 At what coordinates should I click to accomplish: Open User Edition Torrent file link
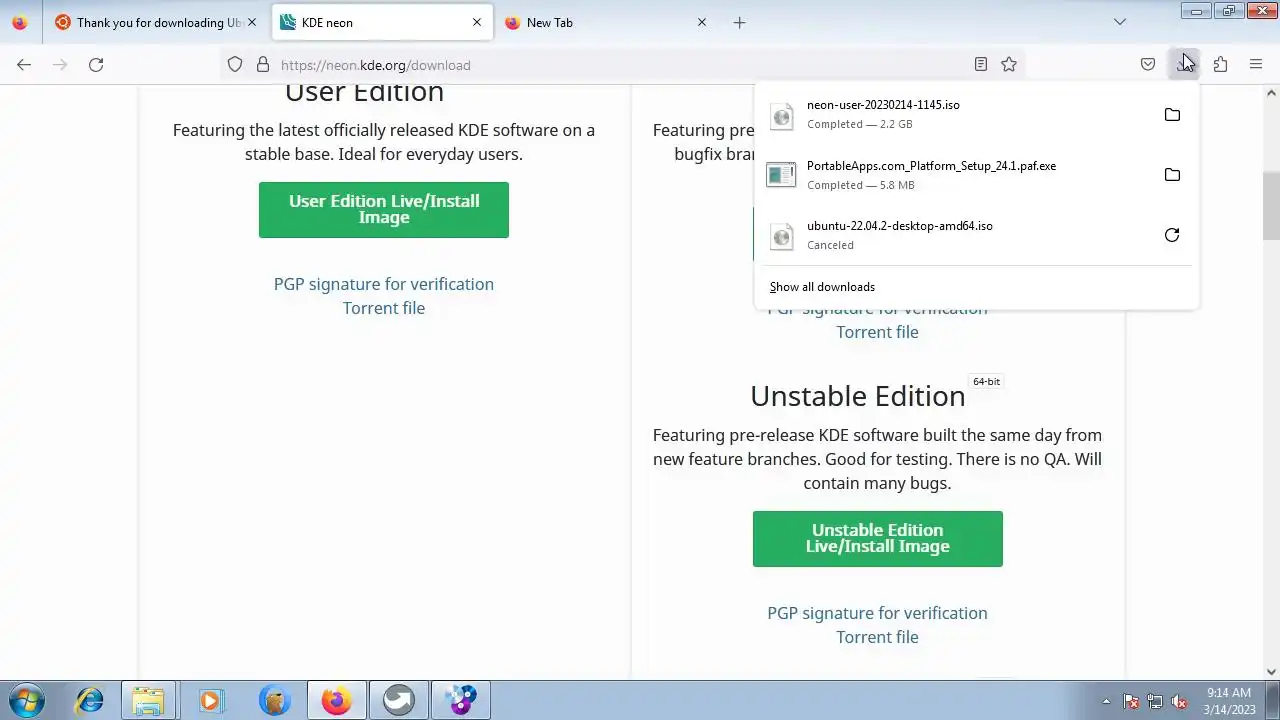click(384, 308)
